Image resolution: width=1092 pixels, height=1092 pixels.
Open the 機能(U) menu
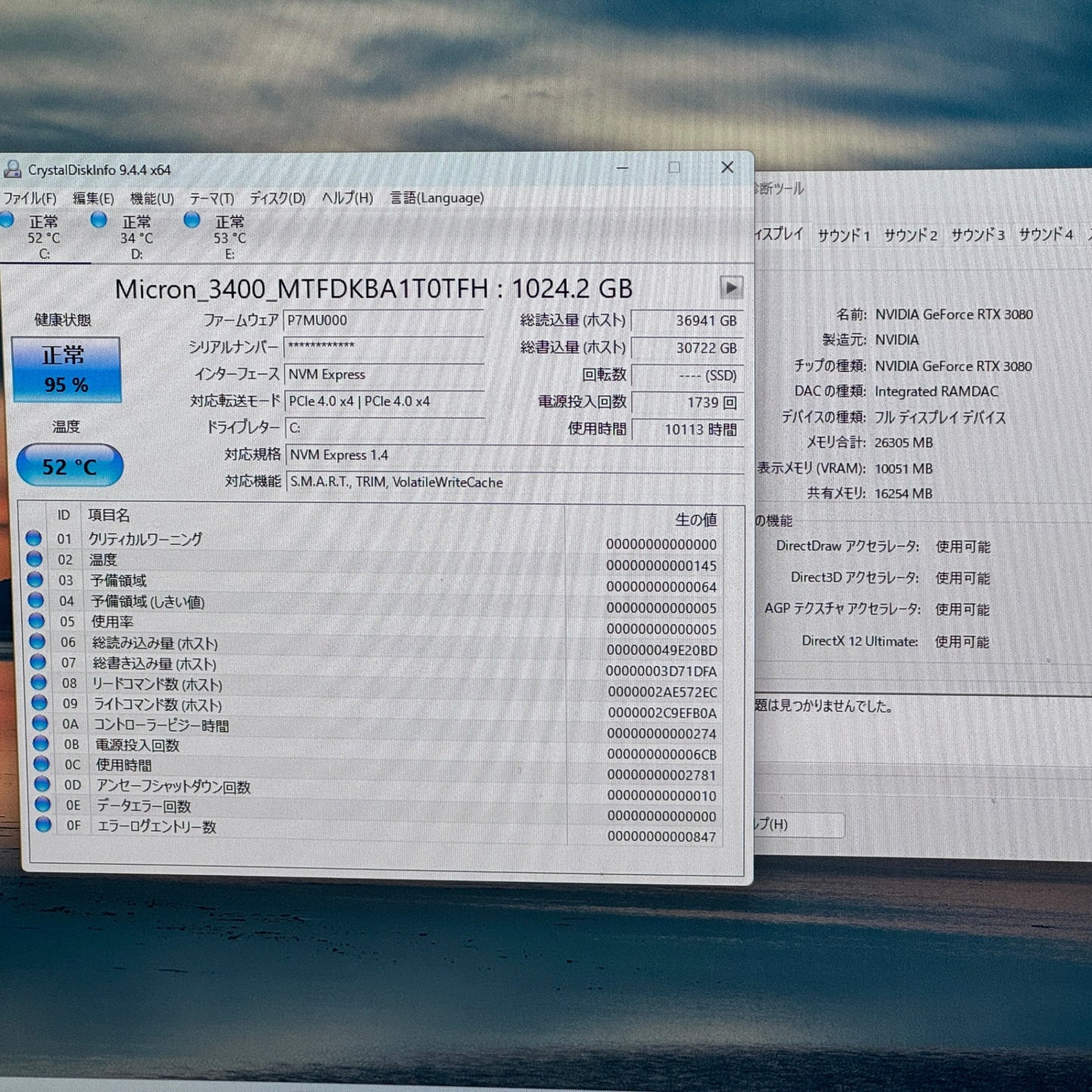(x=152, y=198)
